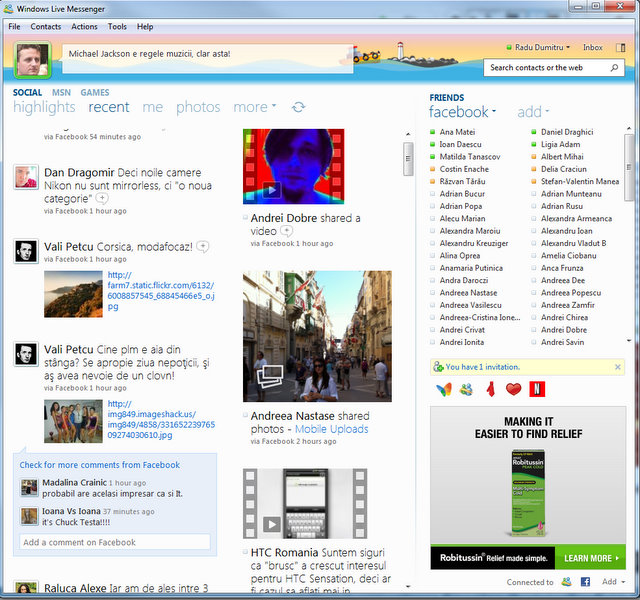The height and width of the screenshot is (600, 640).
Task: Click the refresh feed icon
Action: coord(298,107)
